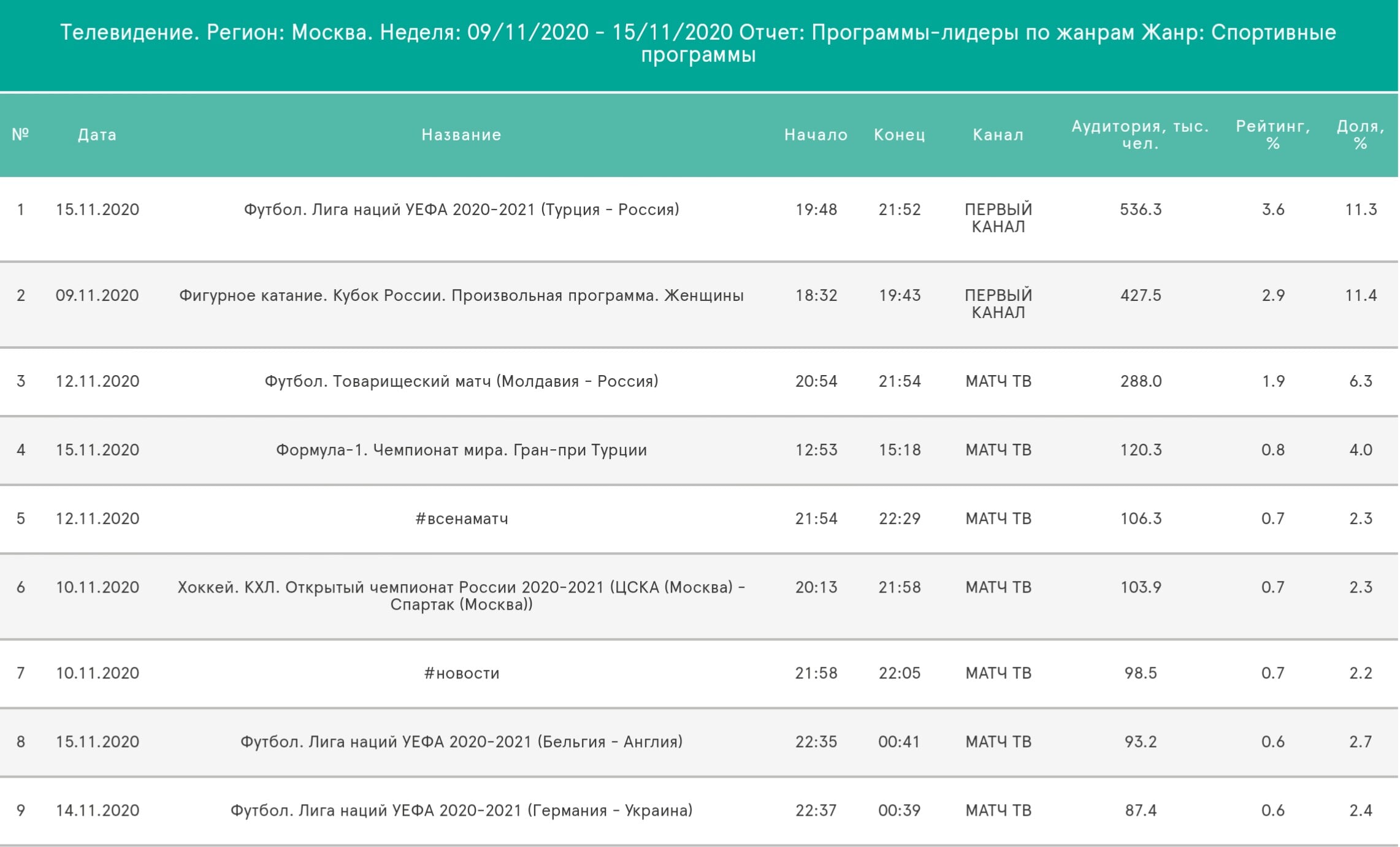Click date 14.11.2020 in row 9
The height and width of the screenshot is (847, 1400).
[97, 810]
